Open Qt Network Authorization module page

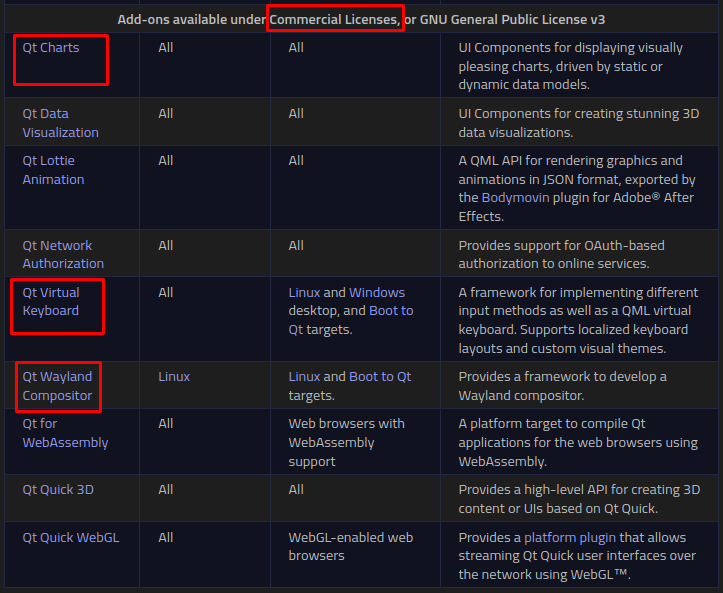pyautogui.click(x=63, y=254)
